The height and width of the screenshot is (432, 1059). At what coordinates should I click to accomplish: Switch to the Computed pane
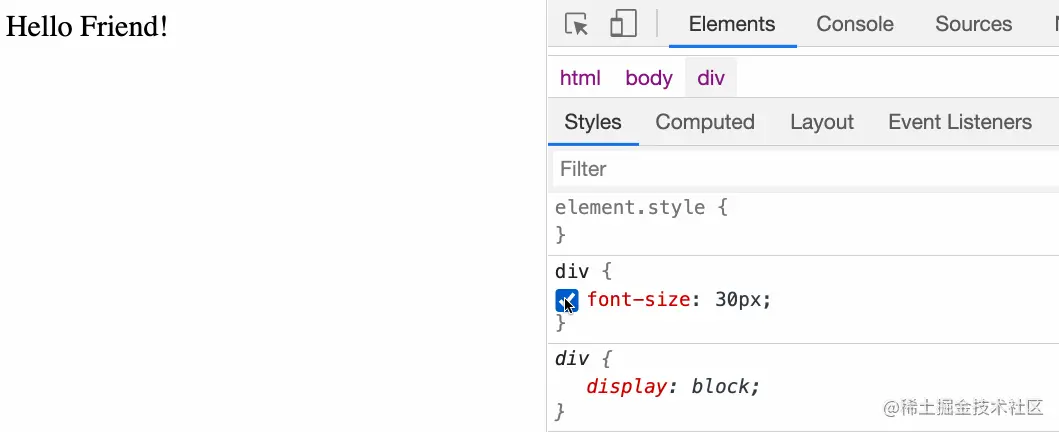(x=705, y=122)
